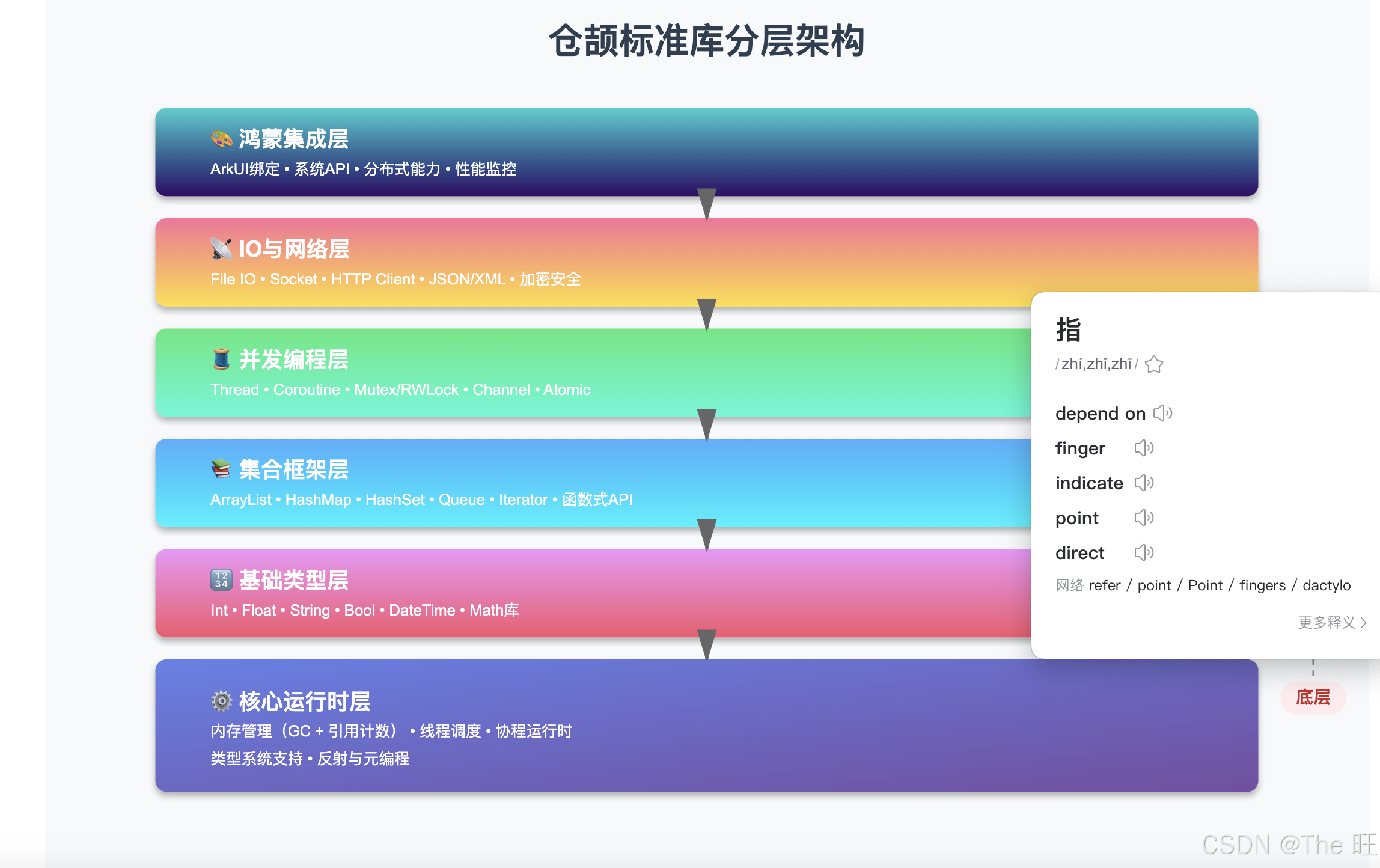Click the 底层 red label badge

1313,697
